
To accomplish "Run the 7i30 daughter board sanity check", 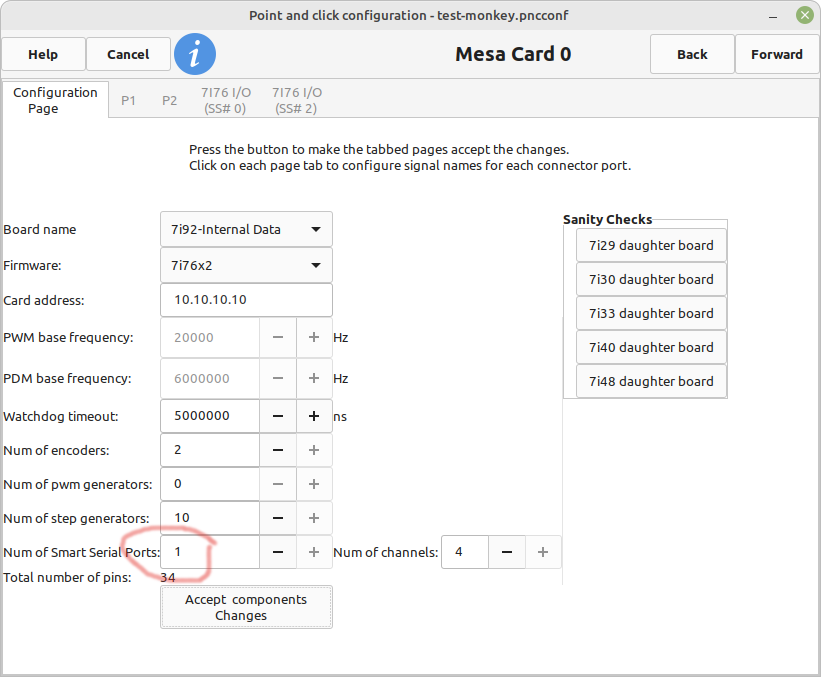I will coord(651,280).
